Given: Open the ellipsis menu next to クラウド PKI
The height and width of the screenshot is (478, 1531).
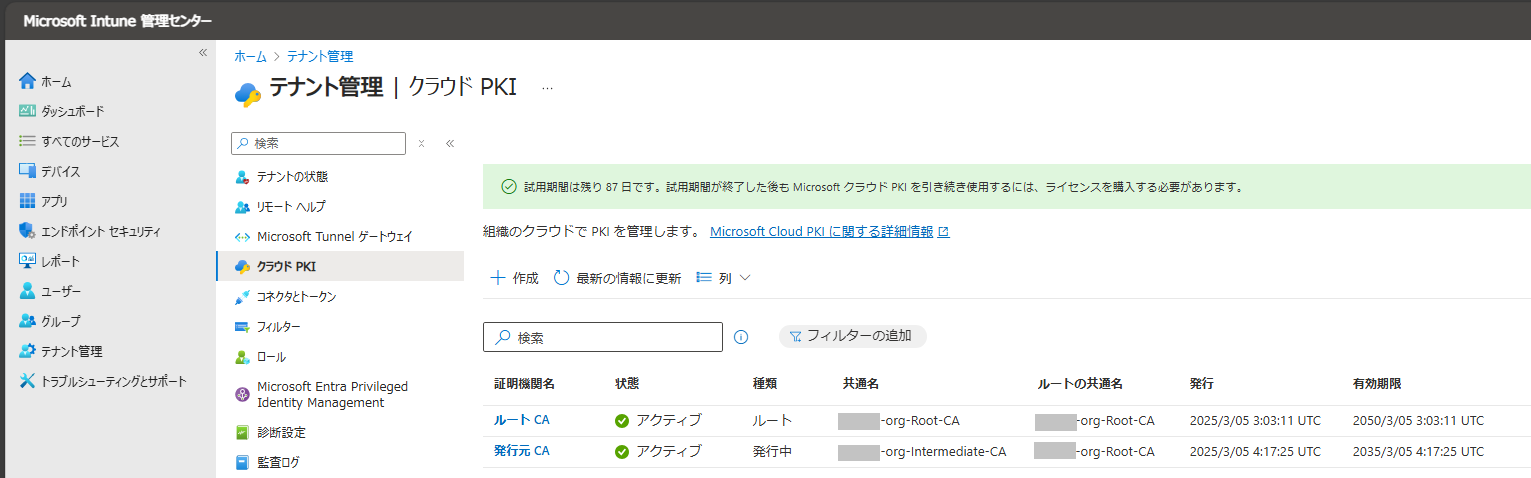Looking at the screenshot, I should click(547, 88).
